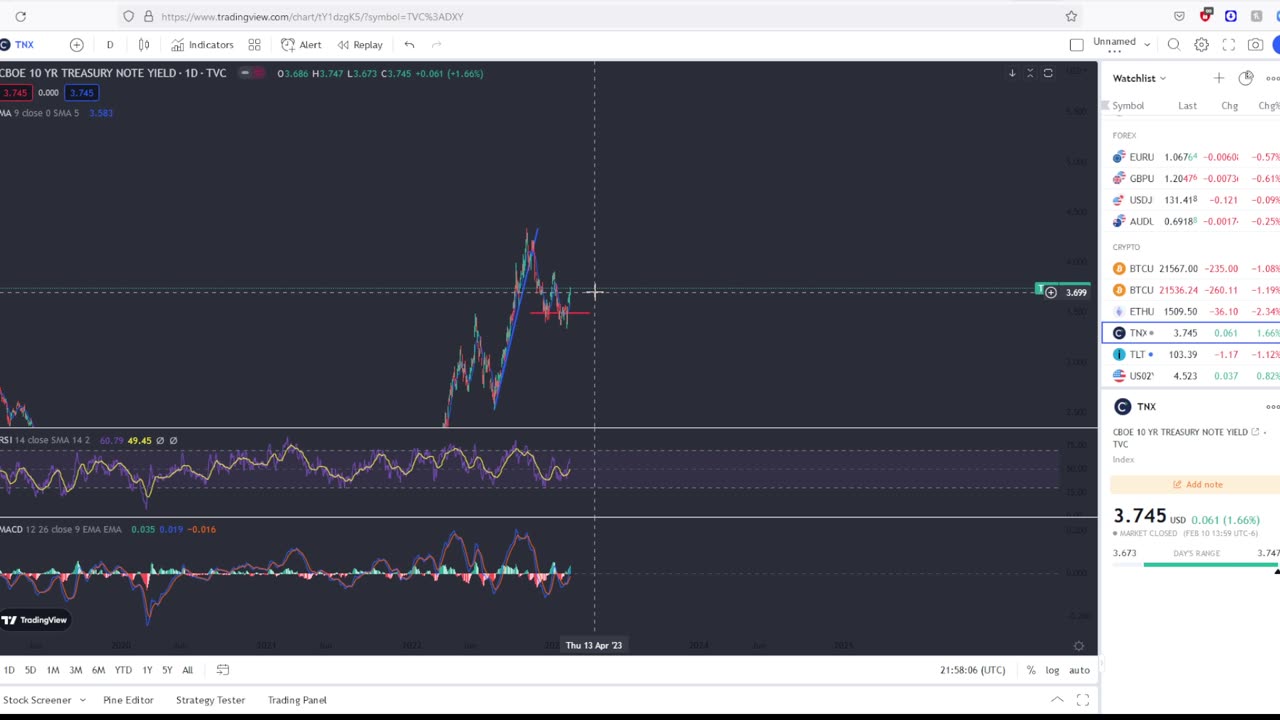Open TNX details panel more menu
The width and height of the screenshot is (1280, 720).
(x=1272, y=407)
